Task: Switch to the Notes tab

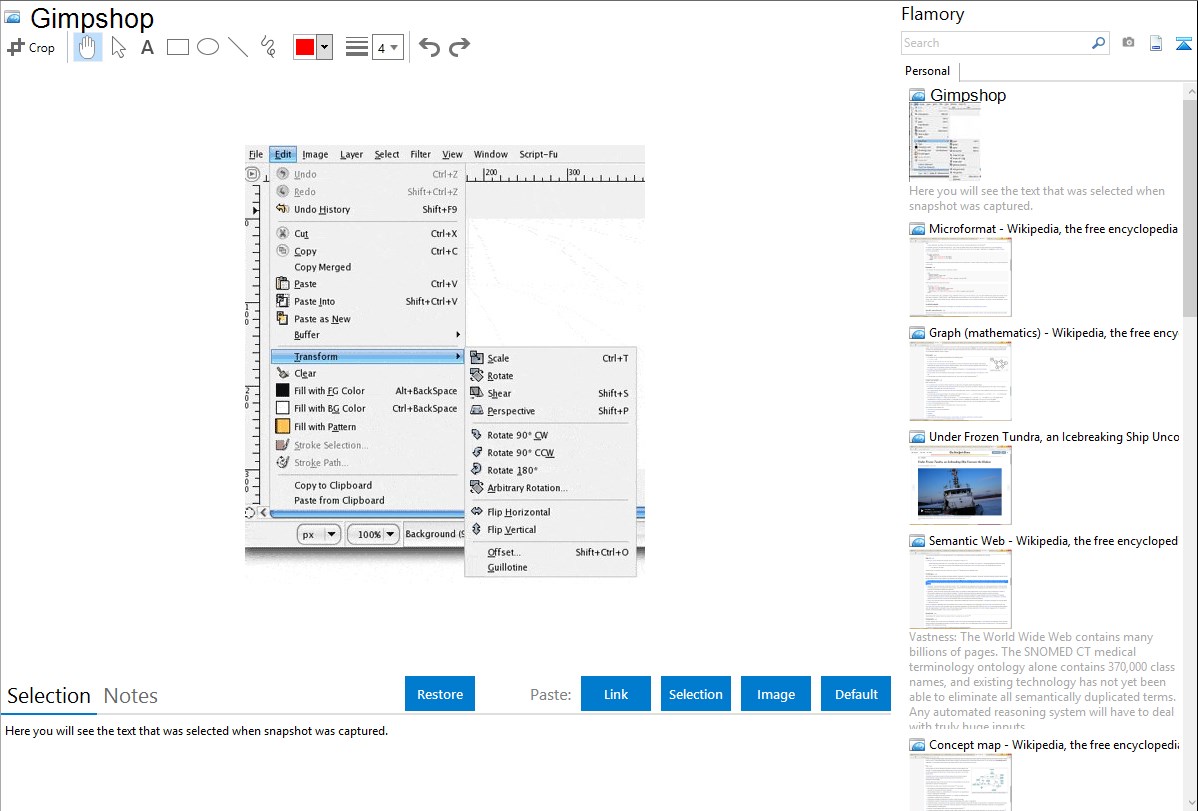Action: tap(131, 696)
